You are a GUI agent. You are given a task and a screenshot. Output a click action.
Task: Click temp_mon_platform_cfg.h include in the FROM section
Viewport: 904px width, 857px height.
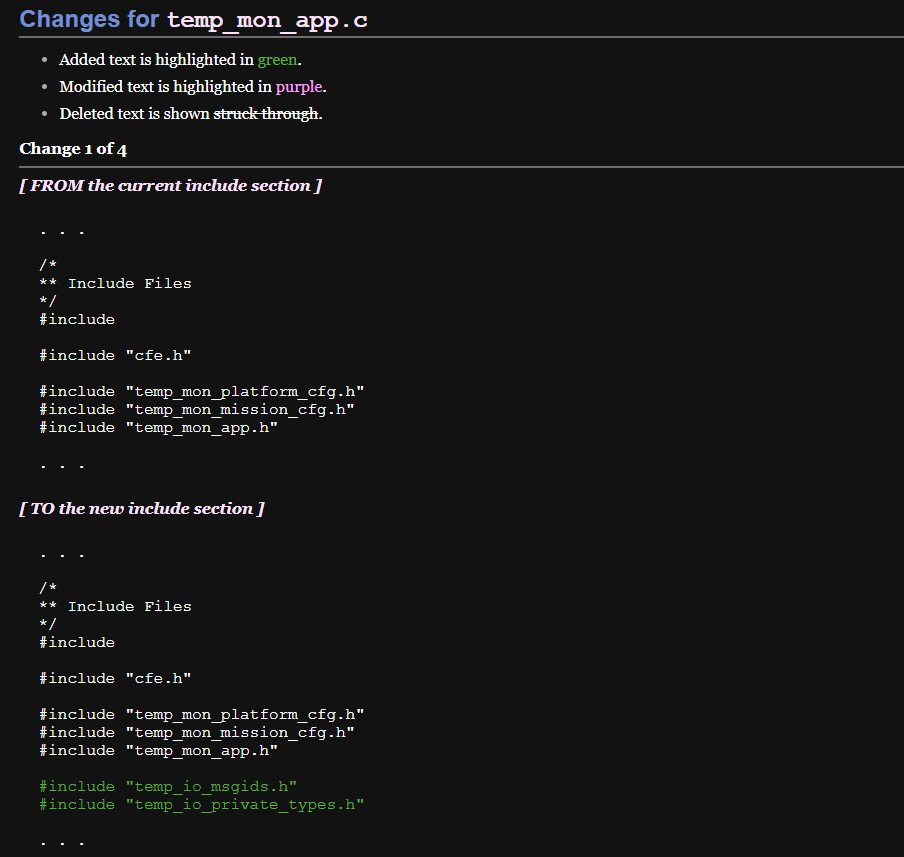click(x=201, y=392)
